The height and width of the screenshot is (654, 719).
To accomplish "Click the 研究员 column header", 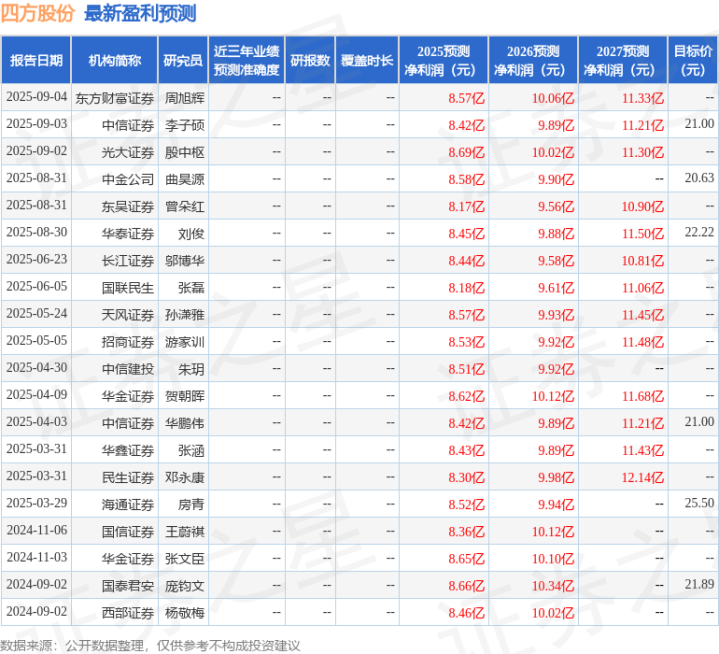I will pos(183,60).
